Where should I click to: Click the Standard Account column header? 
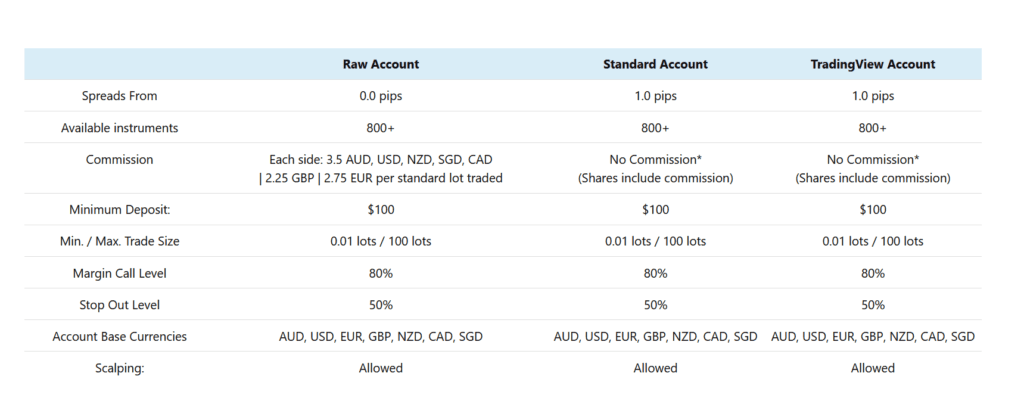click(x=655, y=64)
